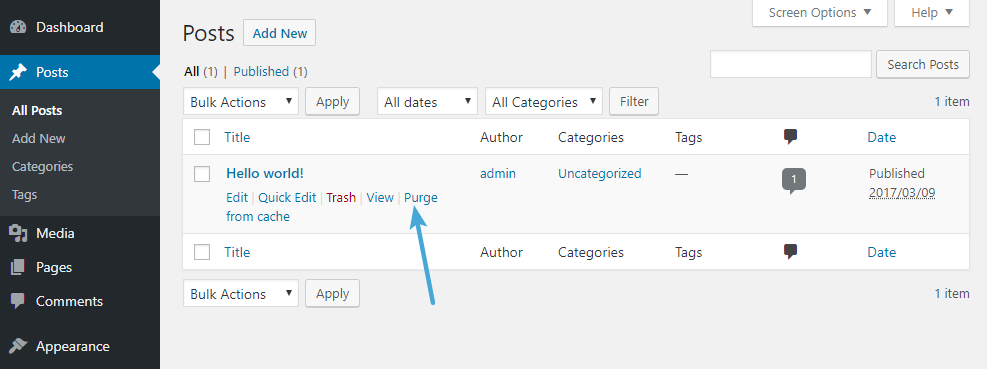Click top Apply button

[332, 101]
